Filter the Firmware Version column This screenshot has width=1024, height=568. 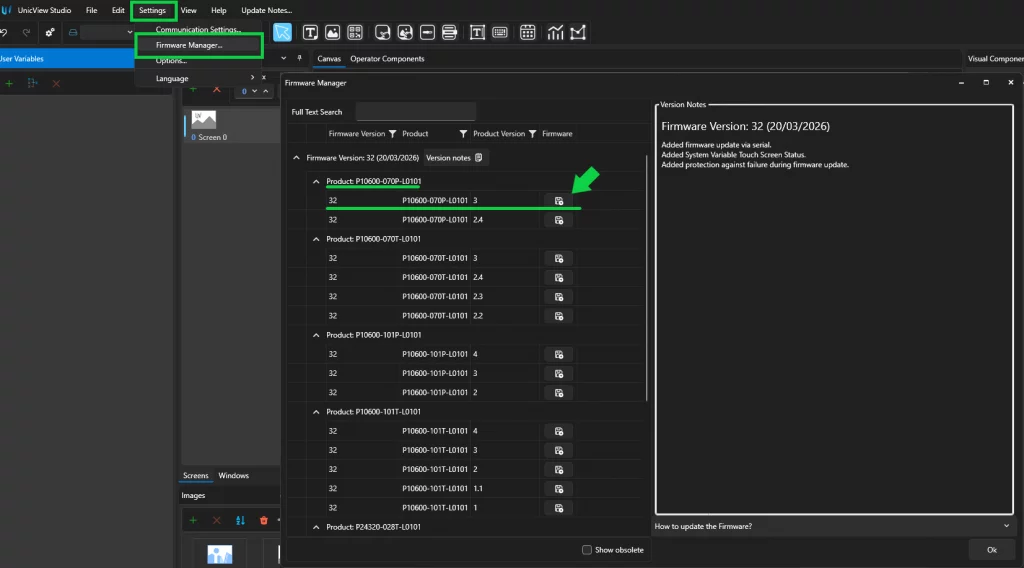392,134
